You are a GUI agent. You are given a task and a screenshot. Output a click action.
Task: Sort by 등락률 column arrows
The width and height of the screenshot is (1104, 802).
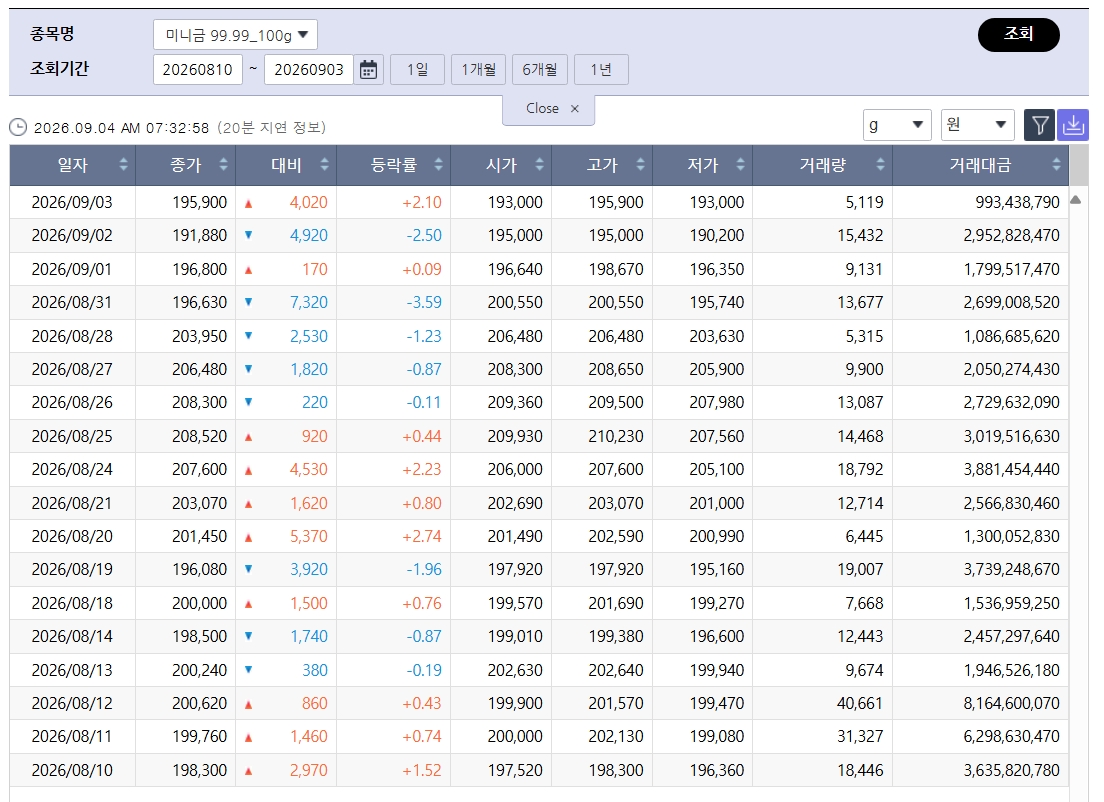(439, 165)
